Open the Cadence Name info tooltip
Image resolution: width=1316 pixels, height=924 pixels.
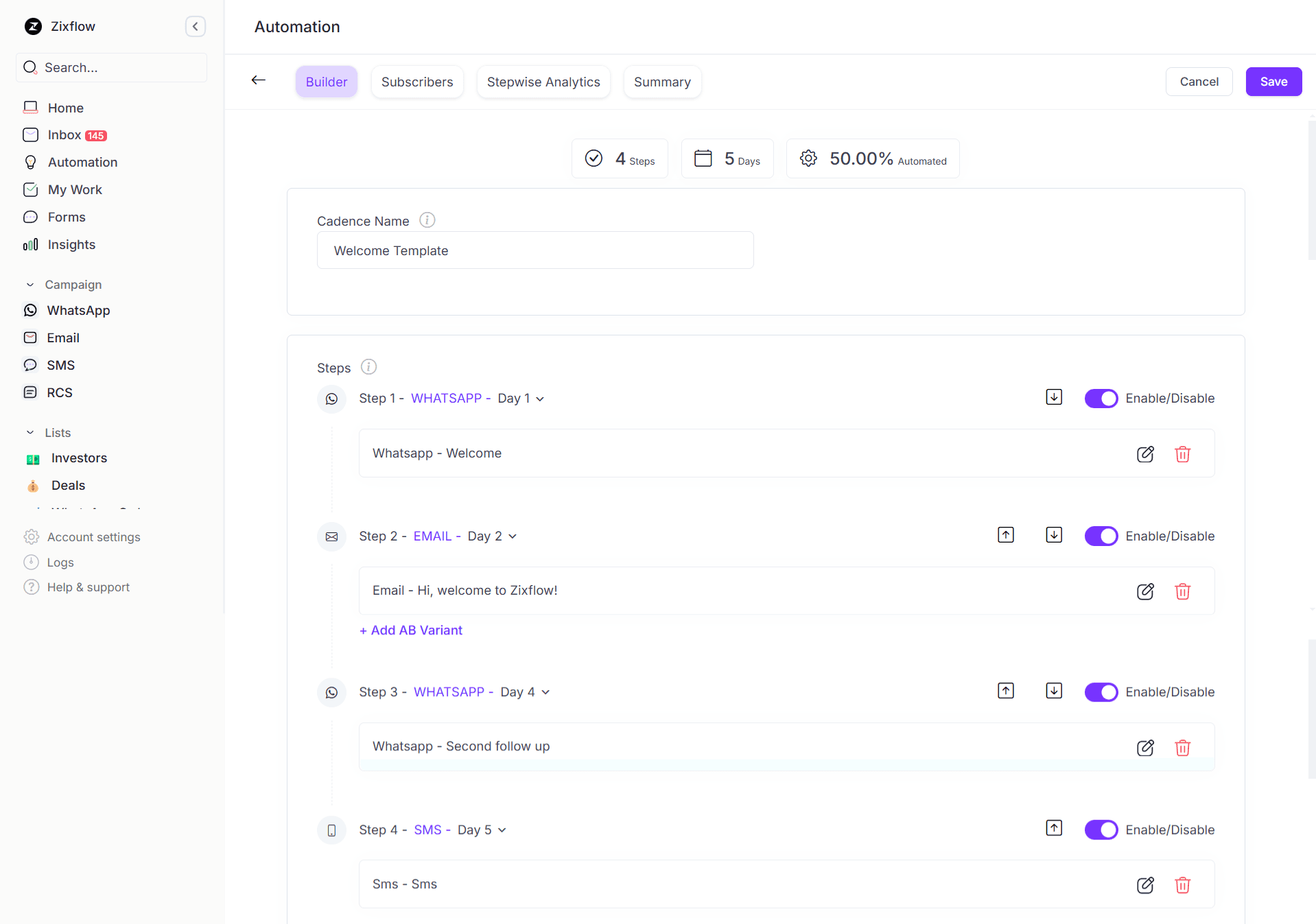point(426,220)
